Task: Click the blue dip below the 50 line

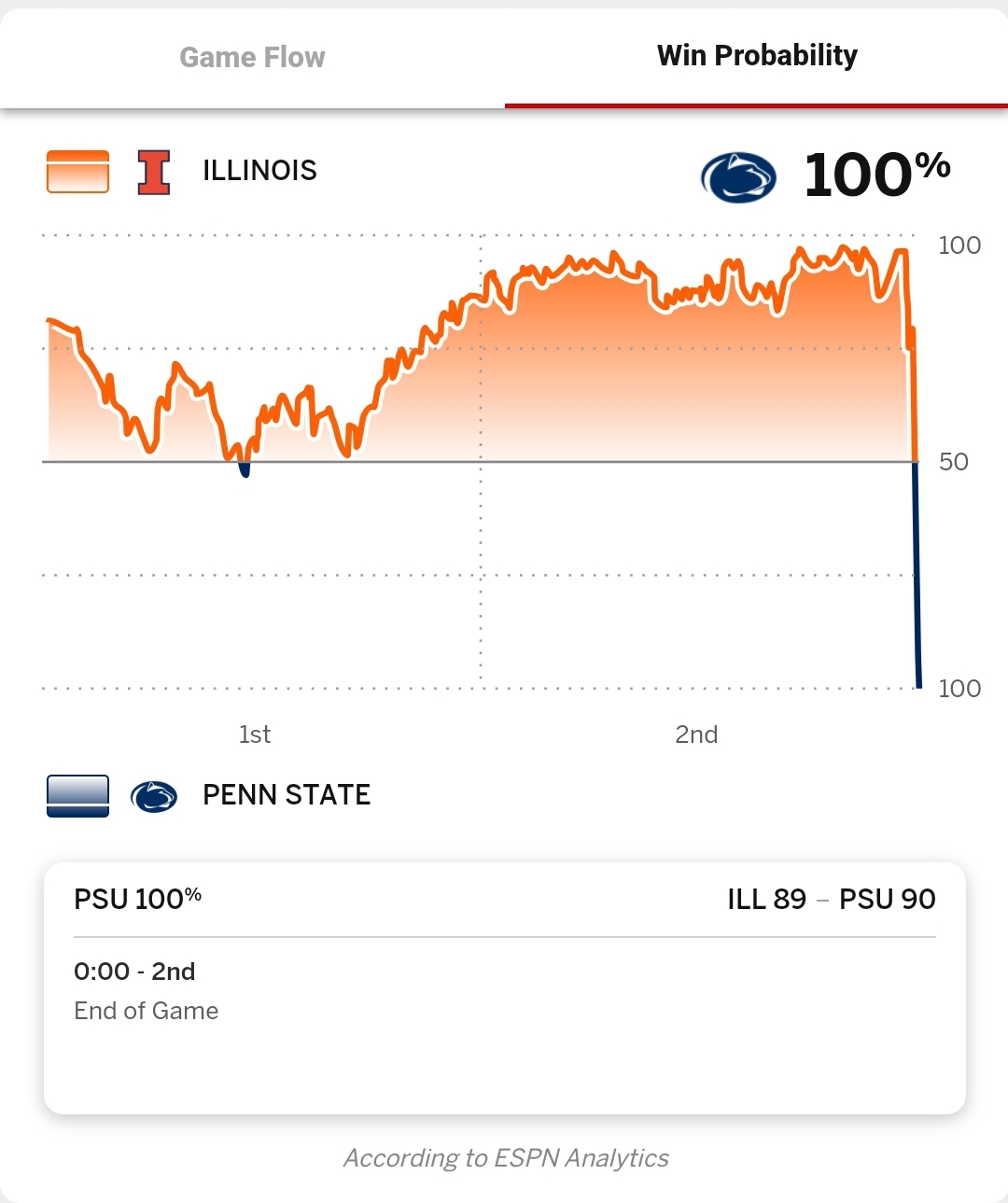Action: [245, 469]
